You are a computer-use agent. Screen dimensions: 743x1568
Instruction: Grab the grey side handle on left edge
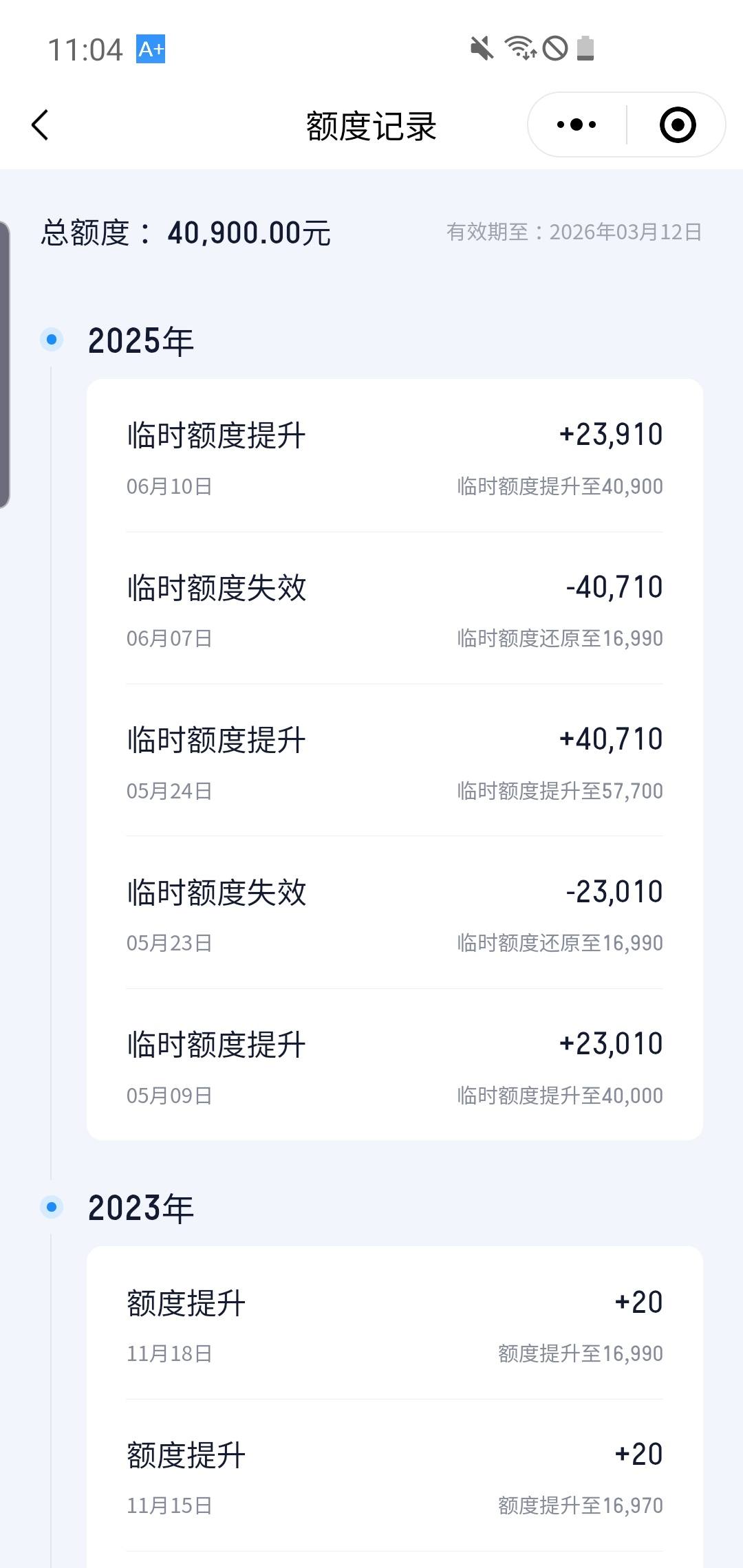(5, 364)
